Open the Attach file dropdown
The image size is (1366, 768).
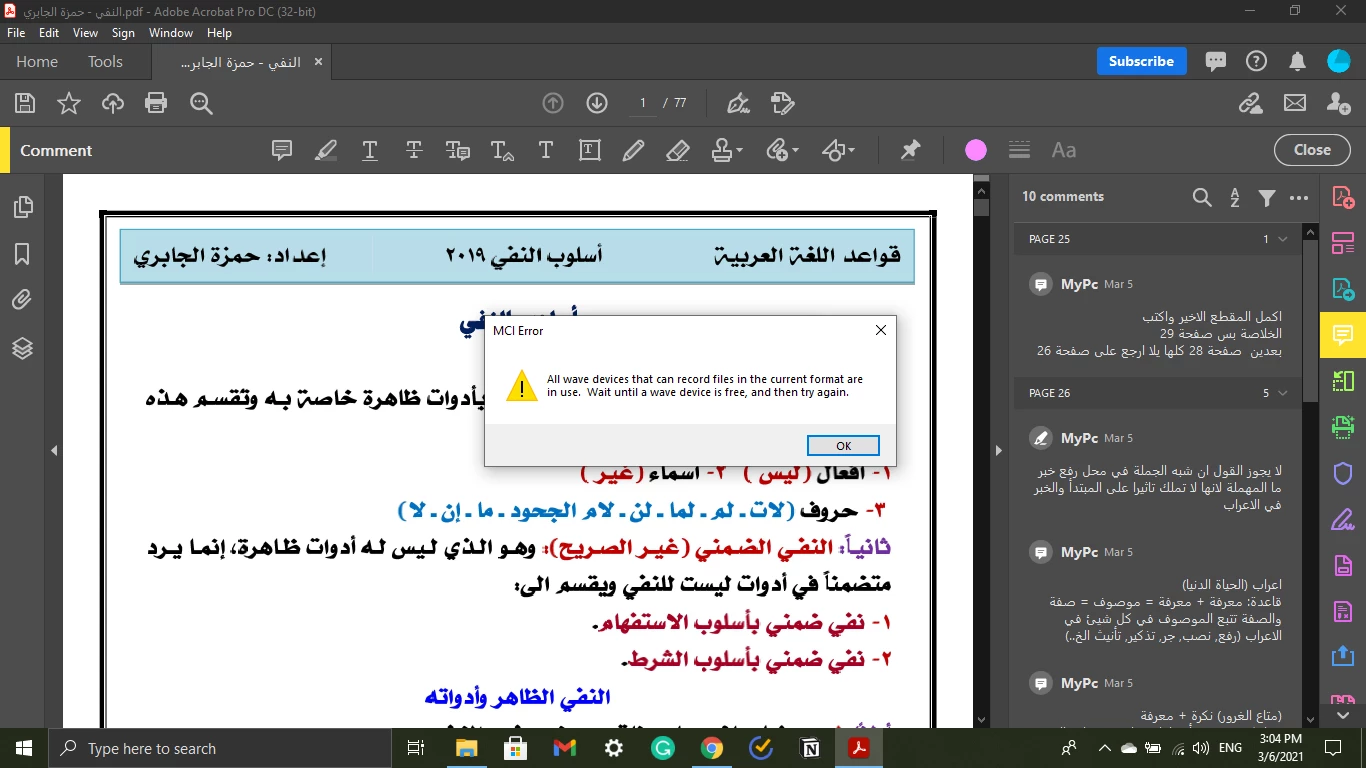pos(783,150)
